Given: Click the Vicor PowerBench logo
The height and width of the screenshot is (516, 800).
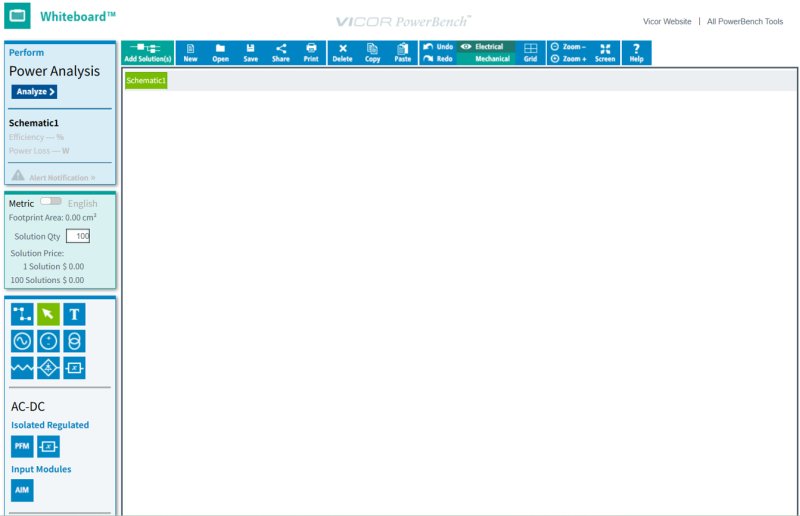Looking at the screenshot, I should (x=403, y=21).
